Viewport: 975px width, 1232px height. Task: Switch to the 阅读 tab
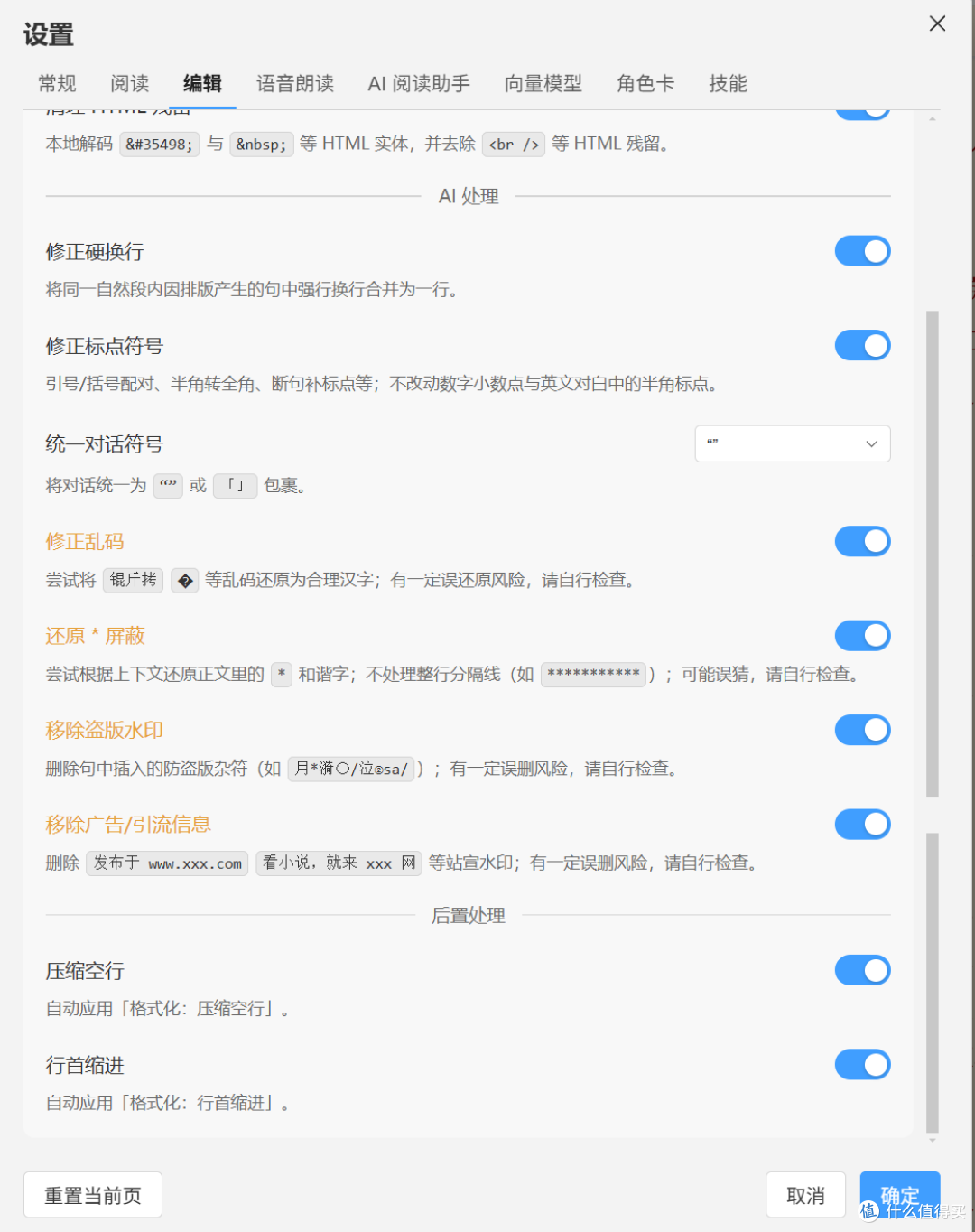coord(129,84)
